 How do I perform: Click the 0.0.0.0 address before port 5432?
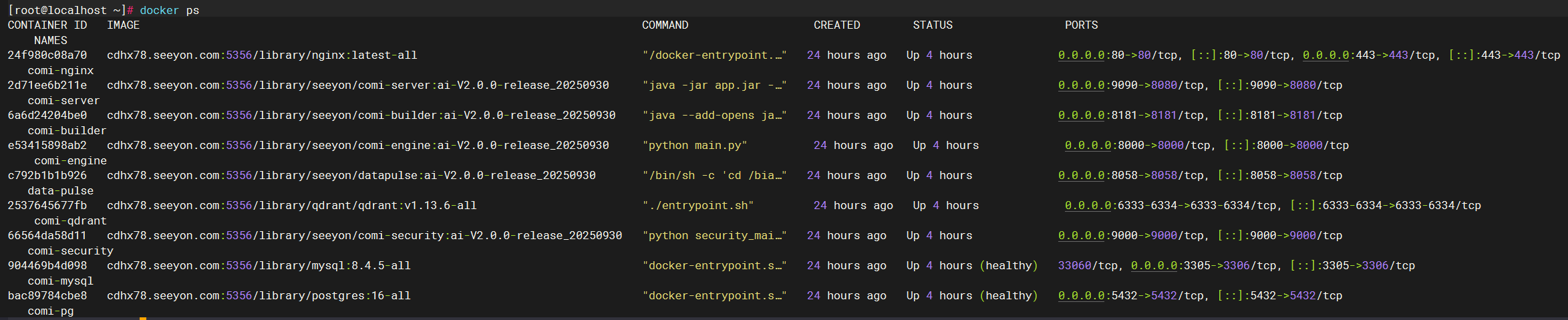[1081, 296]
